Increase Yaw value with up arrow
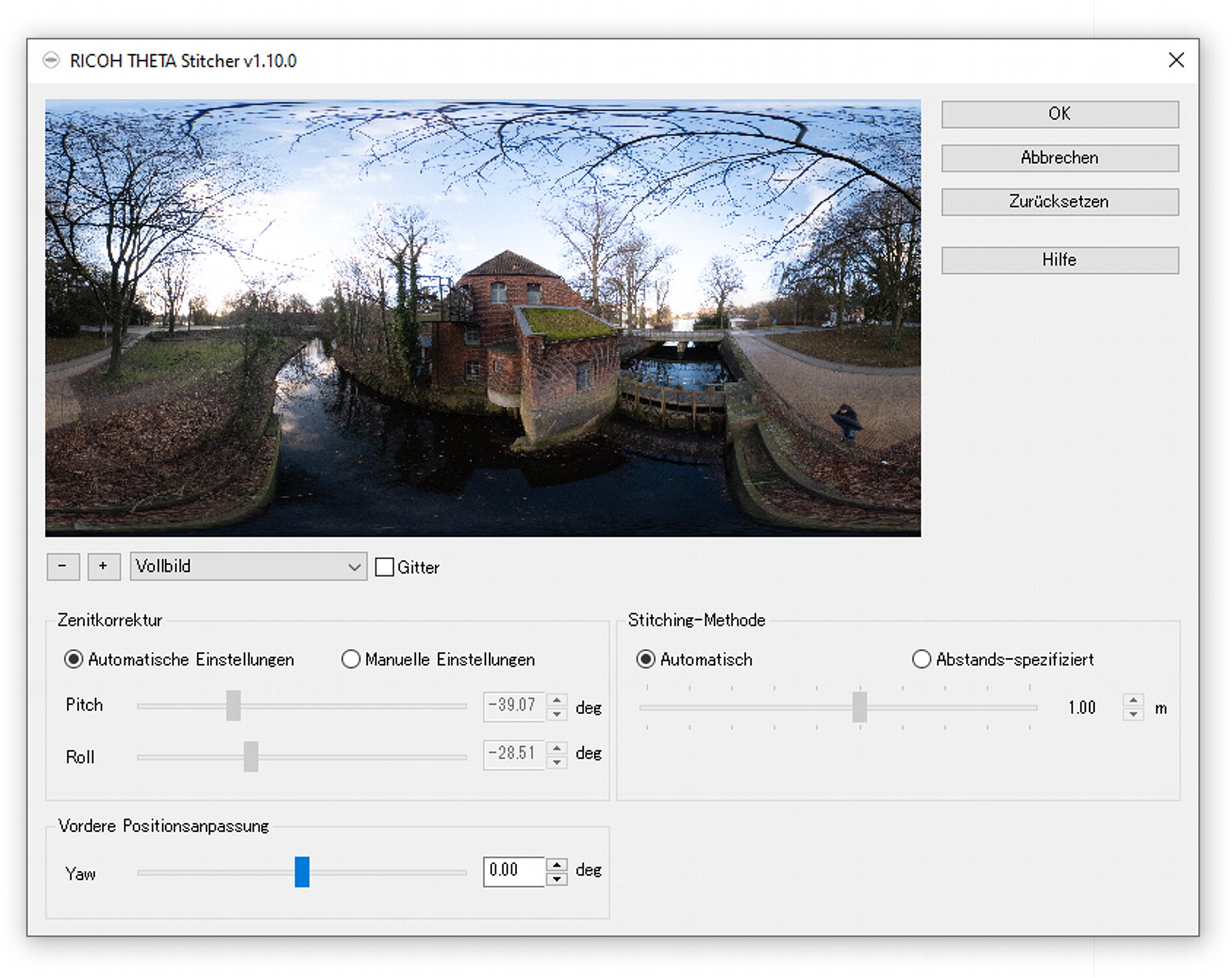 pyautogui.click(x=557, y=864)
